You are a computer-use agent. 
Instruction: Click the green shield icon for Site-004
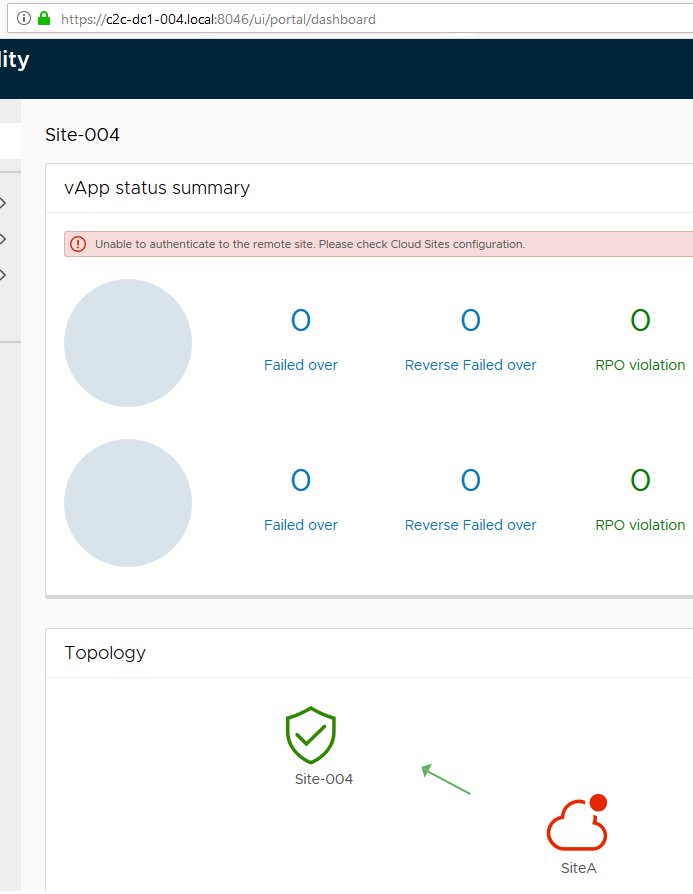click(x=311, y=736)
